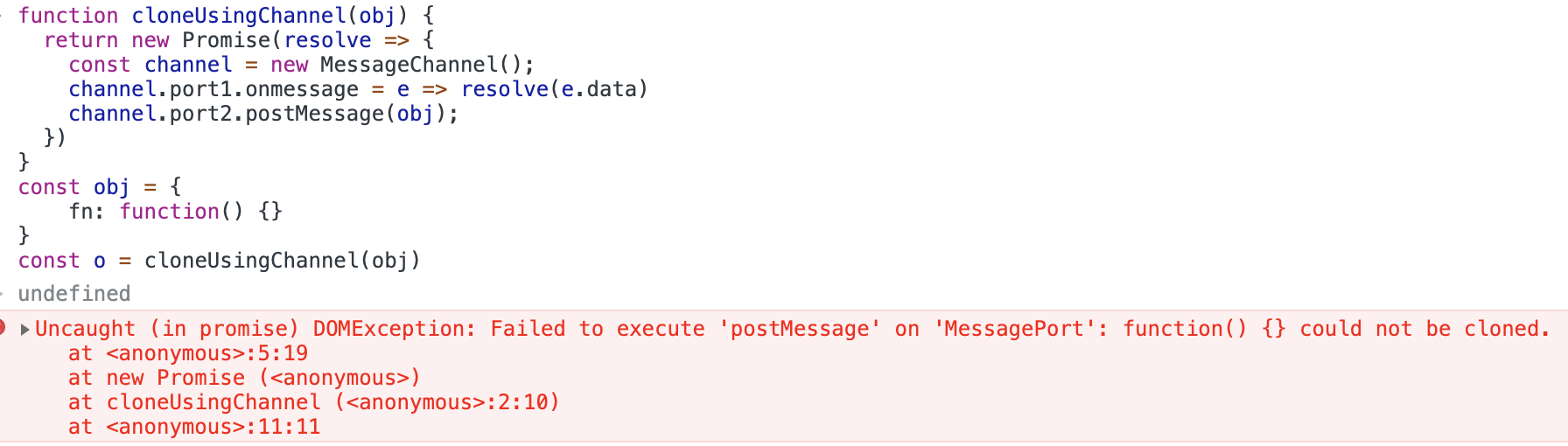Click resolve(e.data) in the onmessage line

(554, 89)
